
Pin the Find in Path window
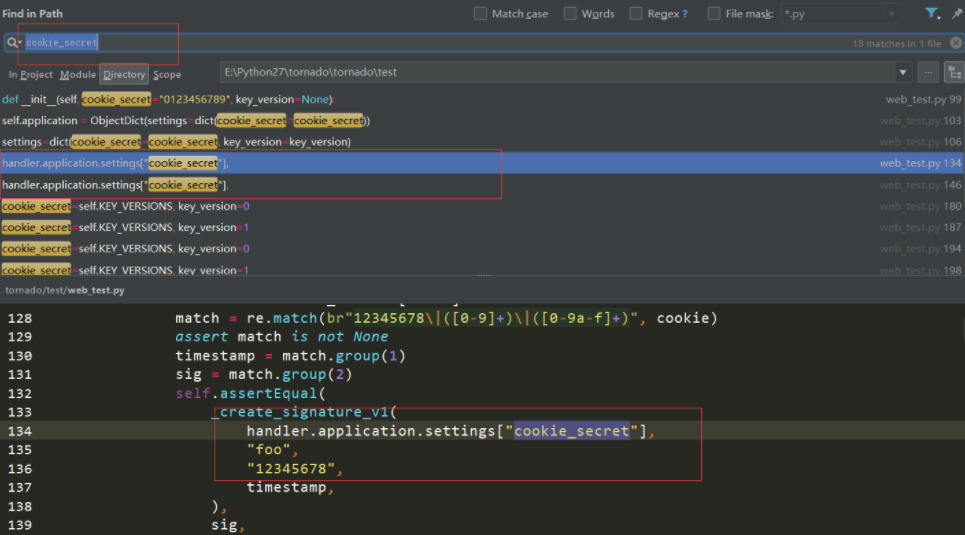pos(957,14)
